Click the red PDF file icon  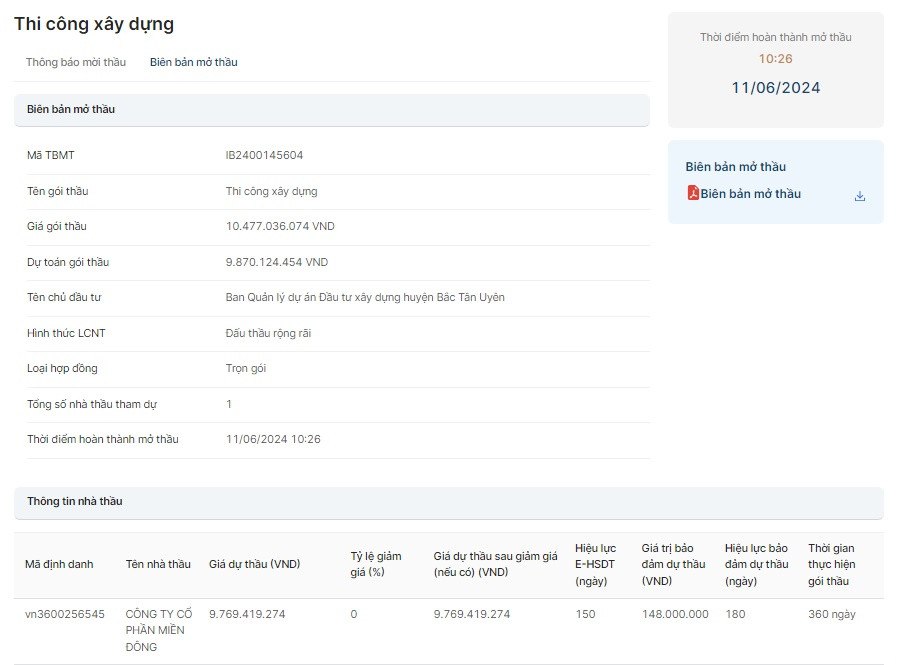click(692, 194)
